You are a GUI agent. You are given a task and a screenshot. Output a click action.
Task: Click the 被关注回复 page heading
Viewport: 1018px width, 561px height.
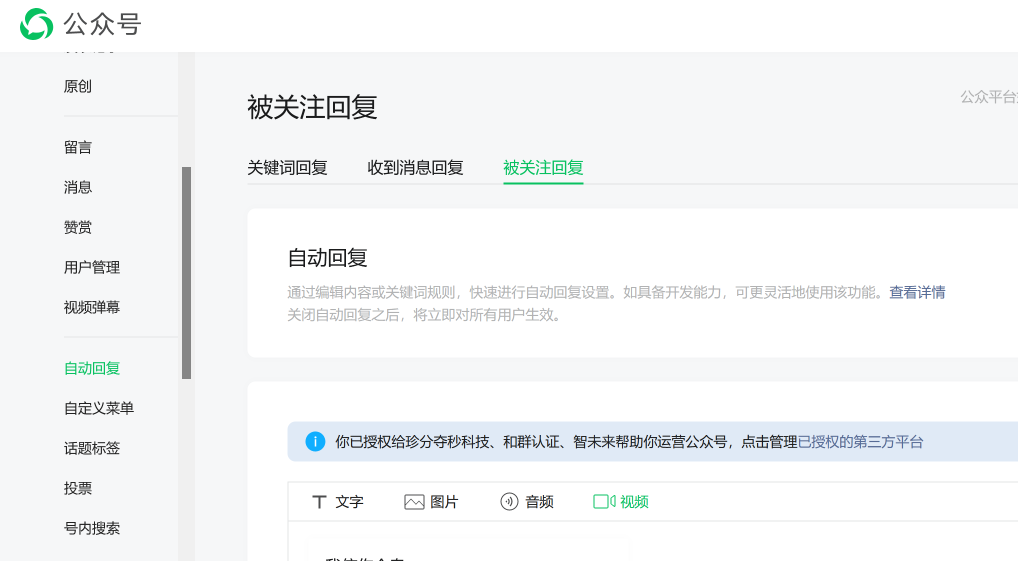pos(312,107)
